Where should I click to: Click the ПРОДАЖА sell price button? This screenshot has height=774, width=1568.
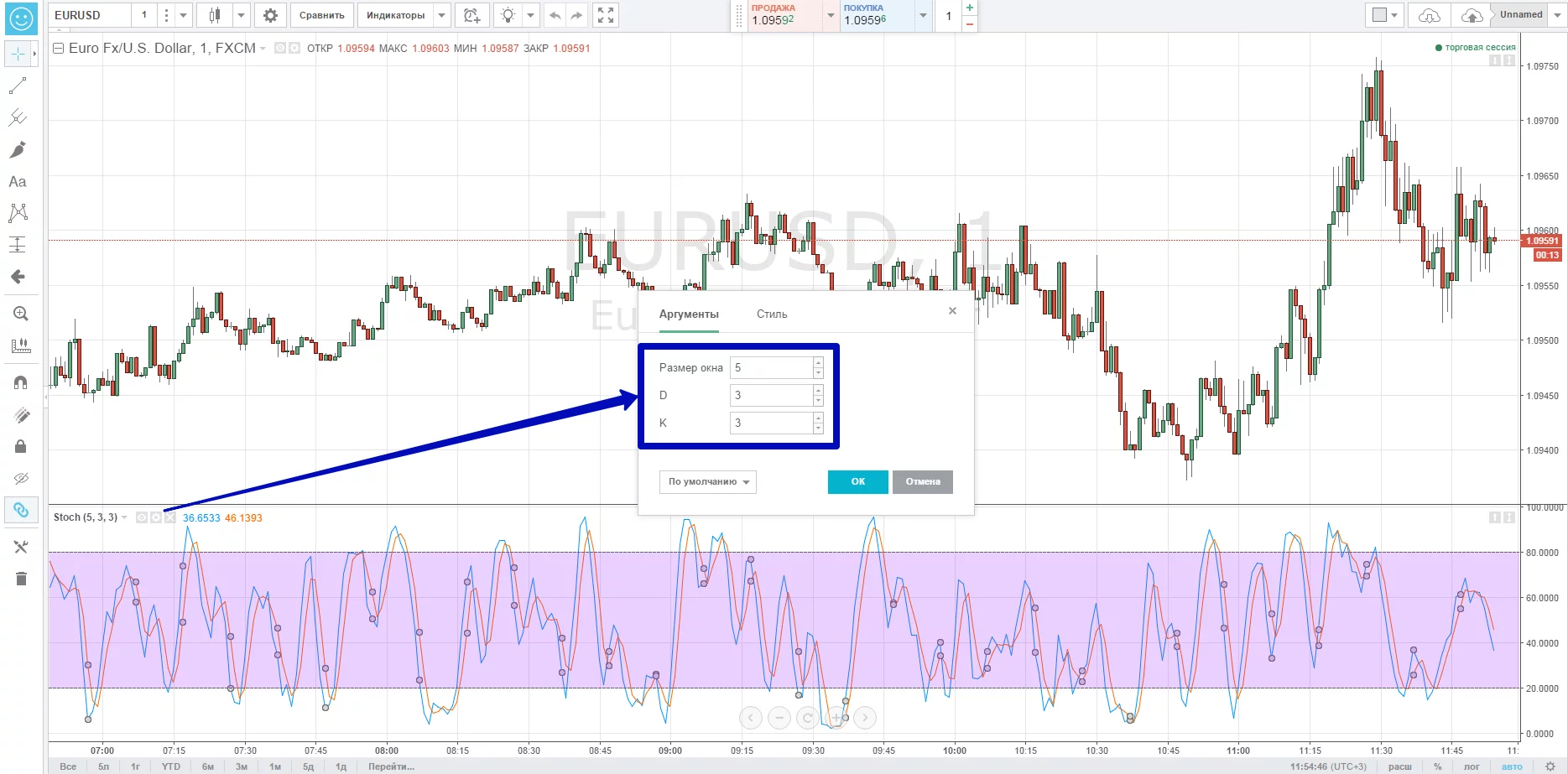coord(784,16)
